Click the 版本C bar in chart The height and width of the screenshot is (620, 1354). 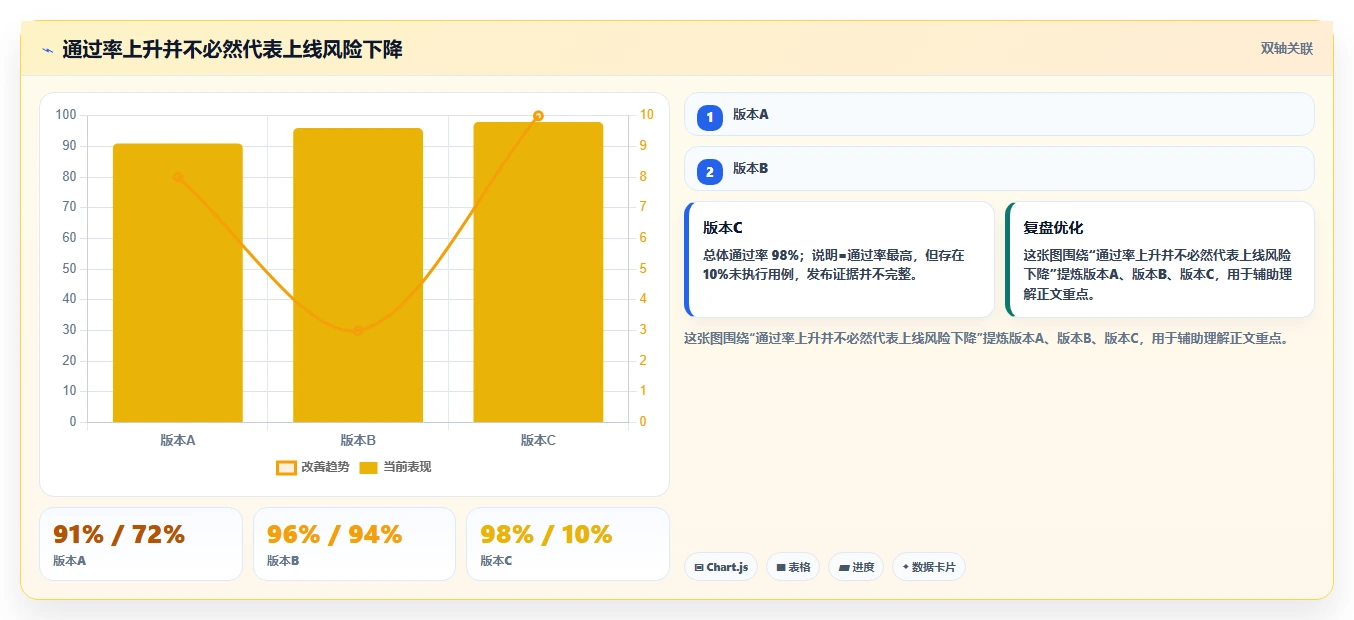[538, 272]
